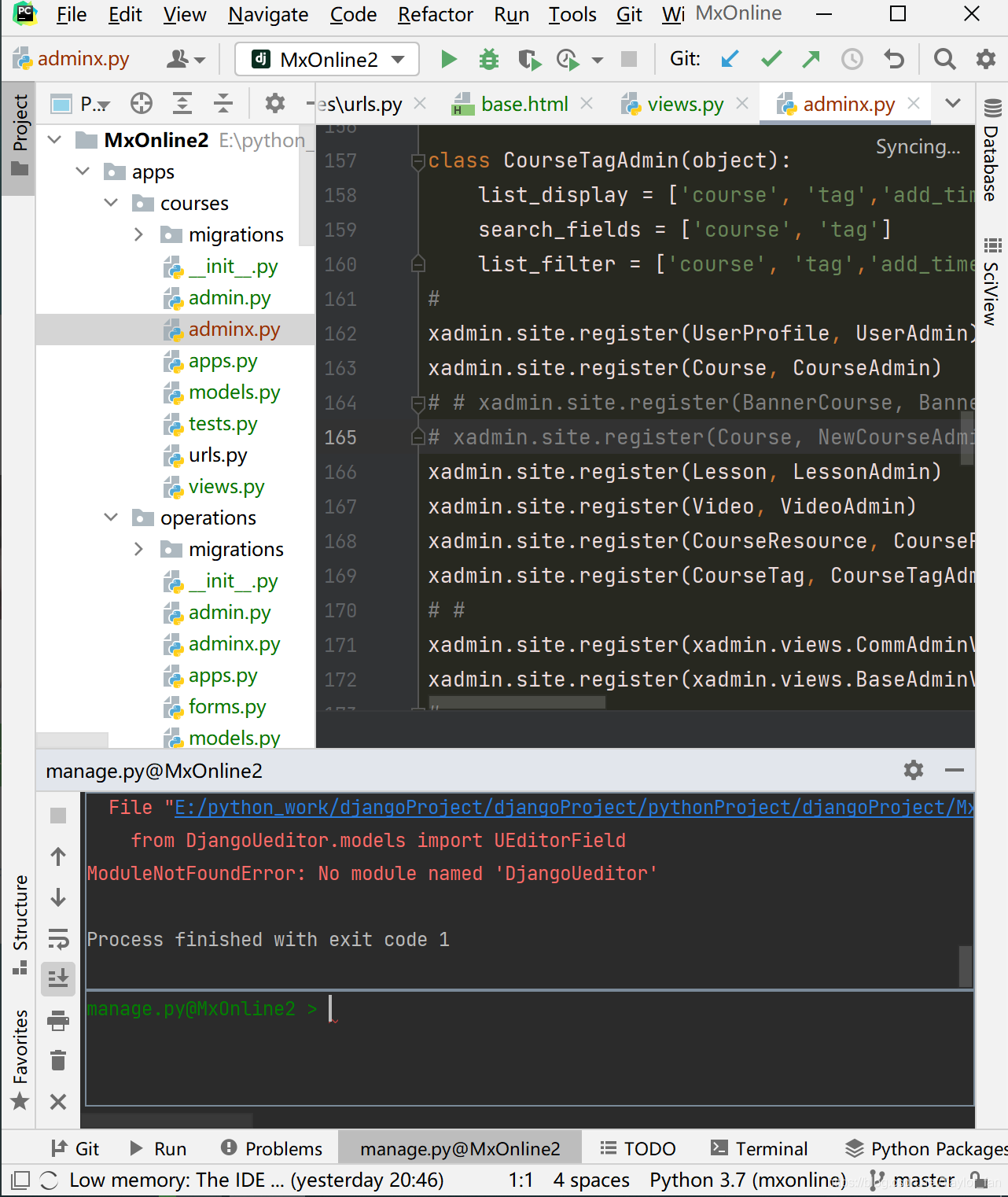The height and width of the screenshot is (1197, 1008).
Task: Show Git history clock icon
Action: 852,59
